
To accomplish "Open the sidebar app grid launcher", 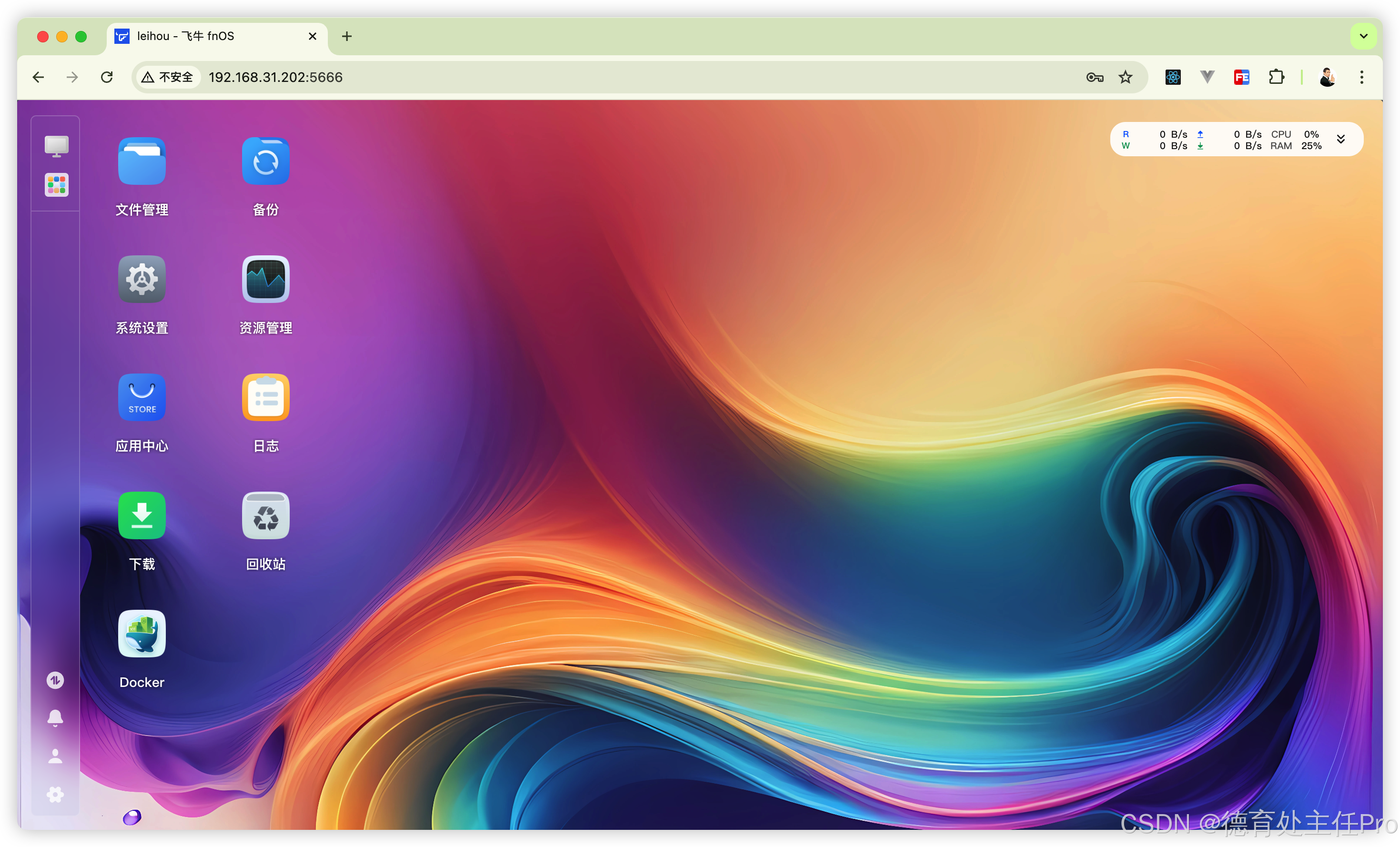I will point(56,185).
